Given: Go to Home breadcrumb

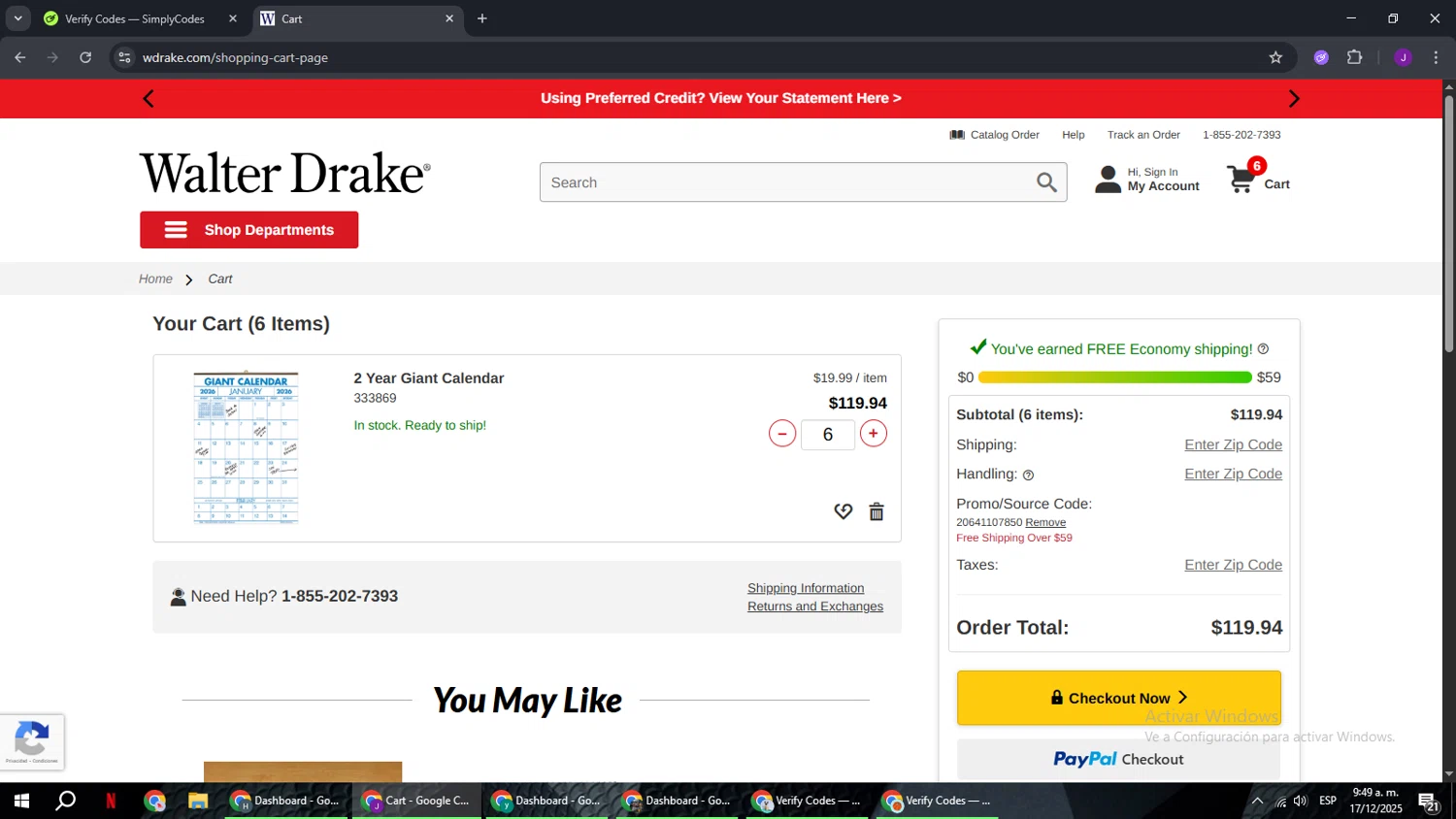Looking at the screenshot, I should [155, 278].
